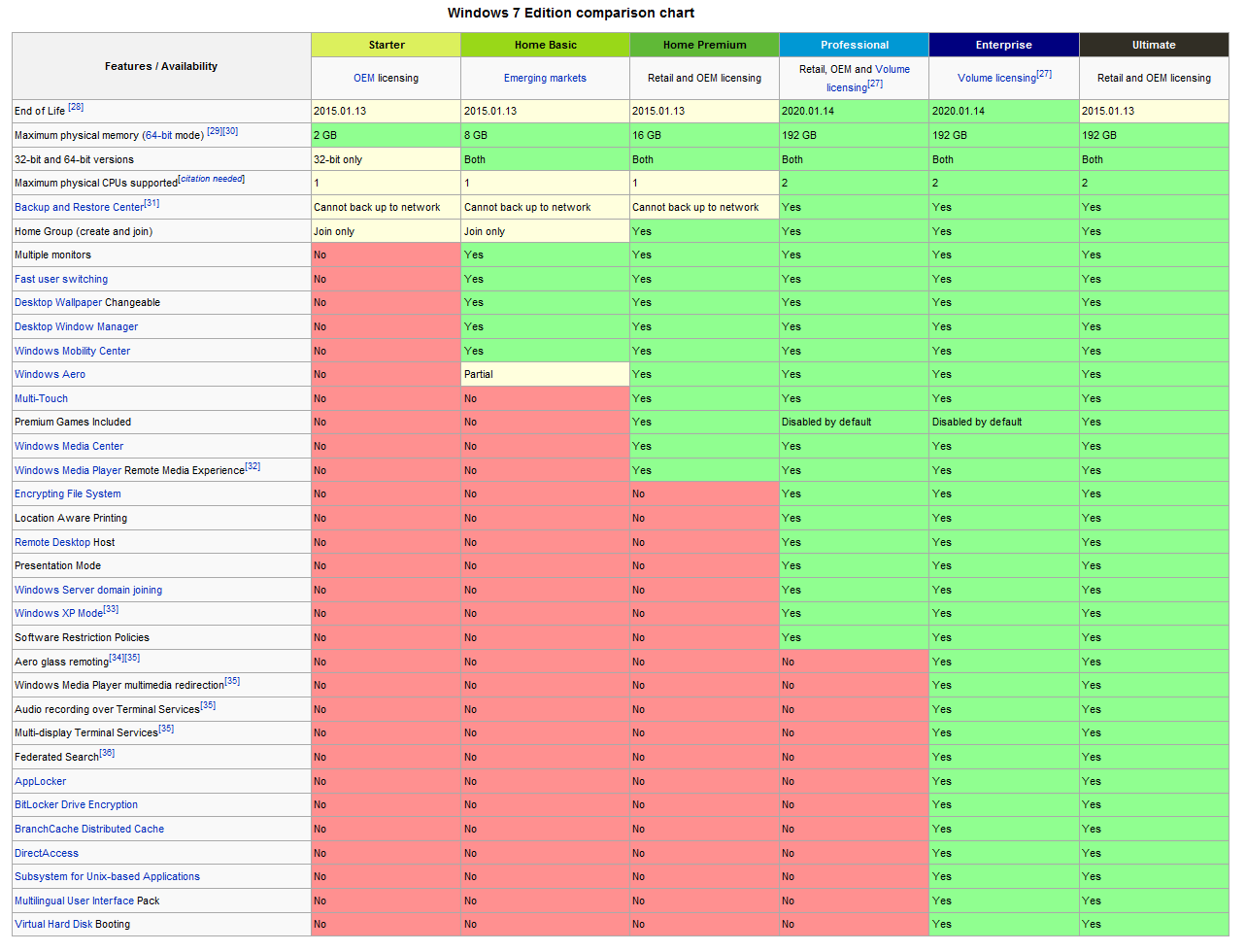
Task: Click the Starter column header
Action: pos(387,45)
